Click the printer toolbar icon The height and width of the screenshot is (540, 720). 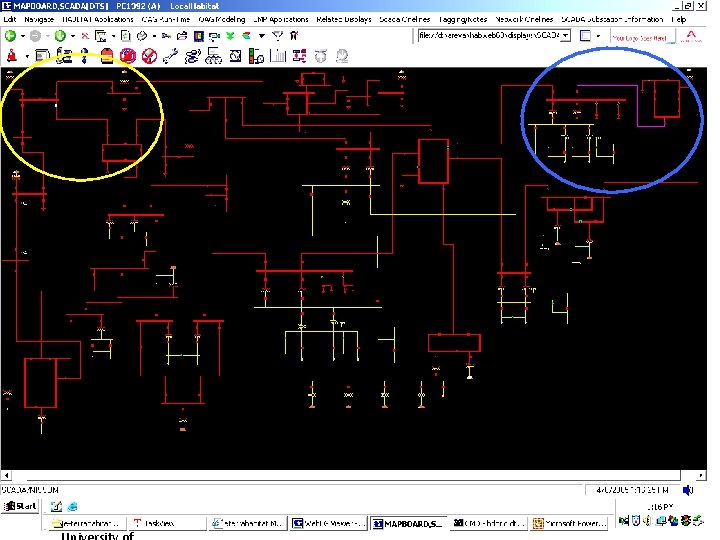[x=142, y=36]
